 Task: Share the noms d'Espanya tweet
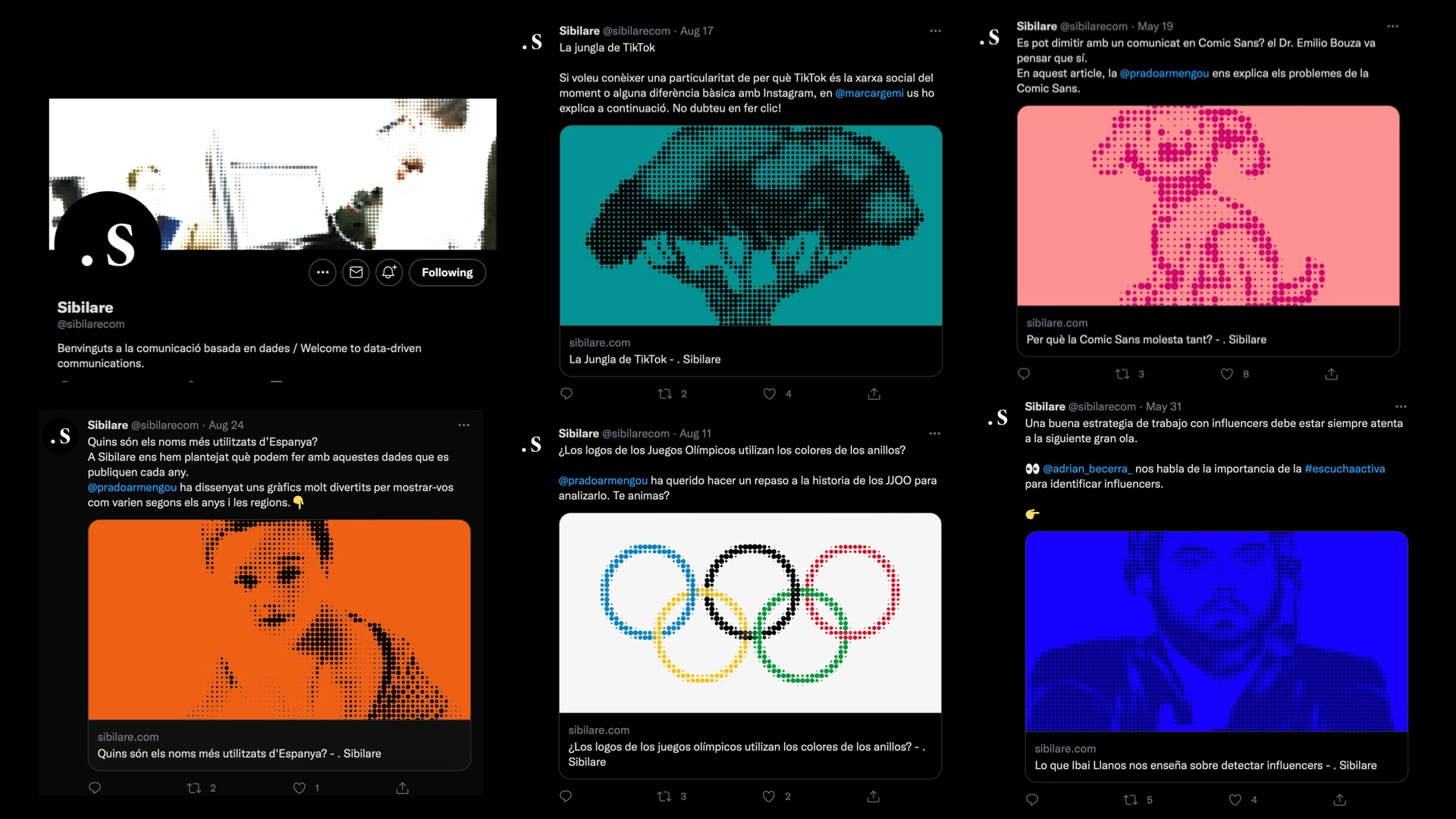(403, 788)
